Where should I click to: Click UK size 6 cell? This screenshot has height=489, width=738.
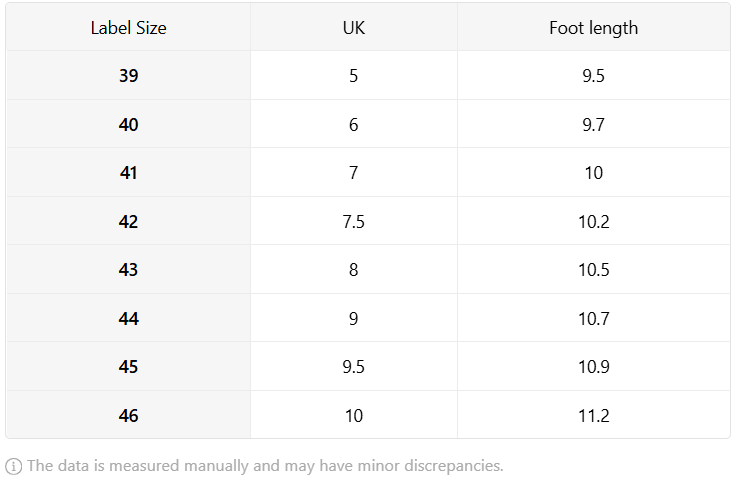click(x=354, y=124)
